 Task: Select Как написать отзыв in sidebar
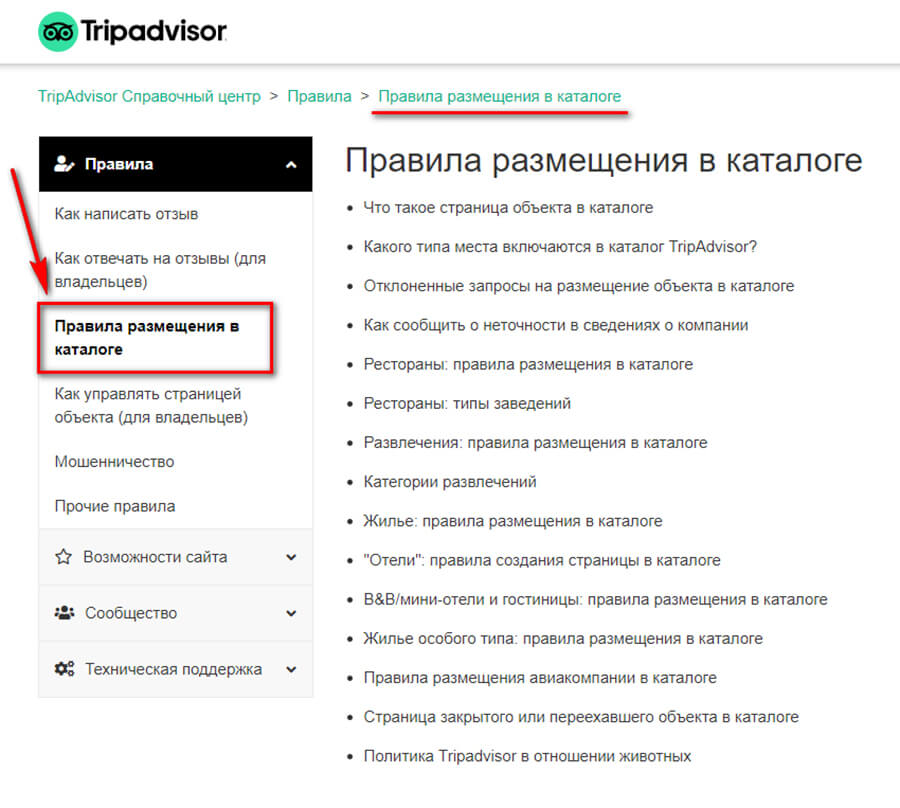coord(126,214)
